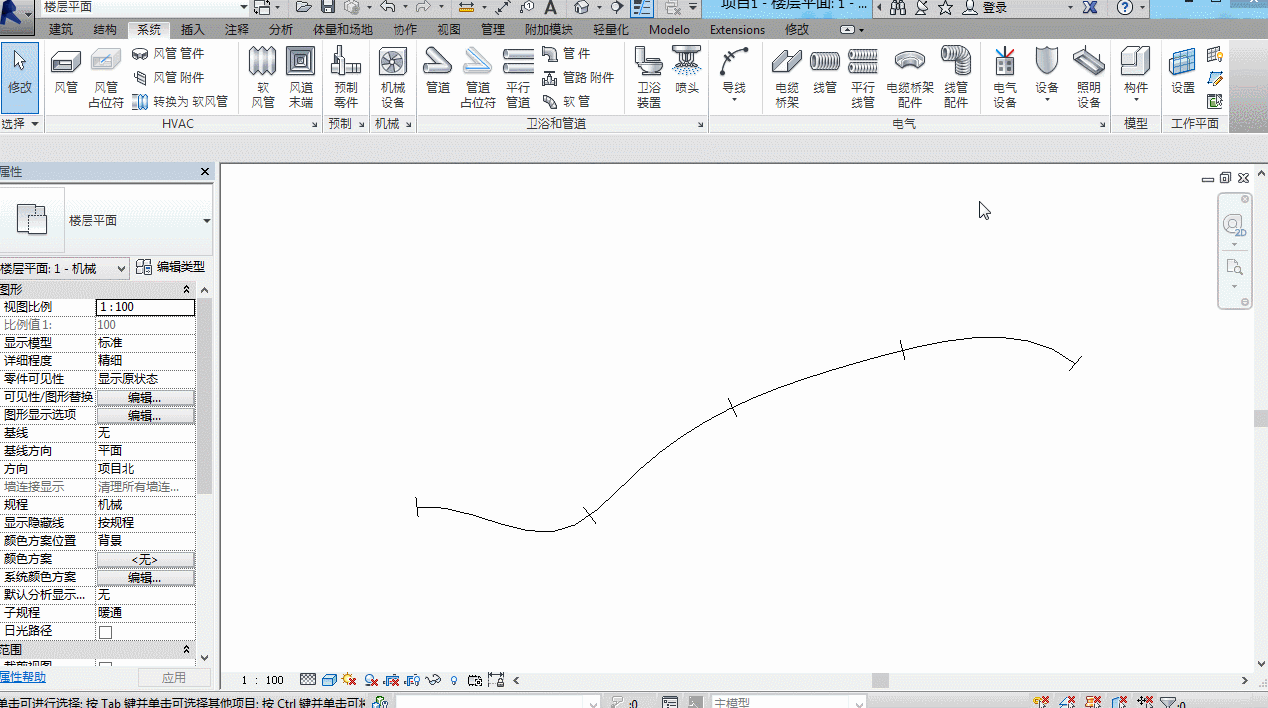Click the 系统颜色方案 编辑 button

pyautogui.click(x=145, y=578)
